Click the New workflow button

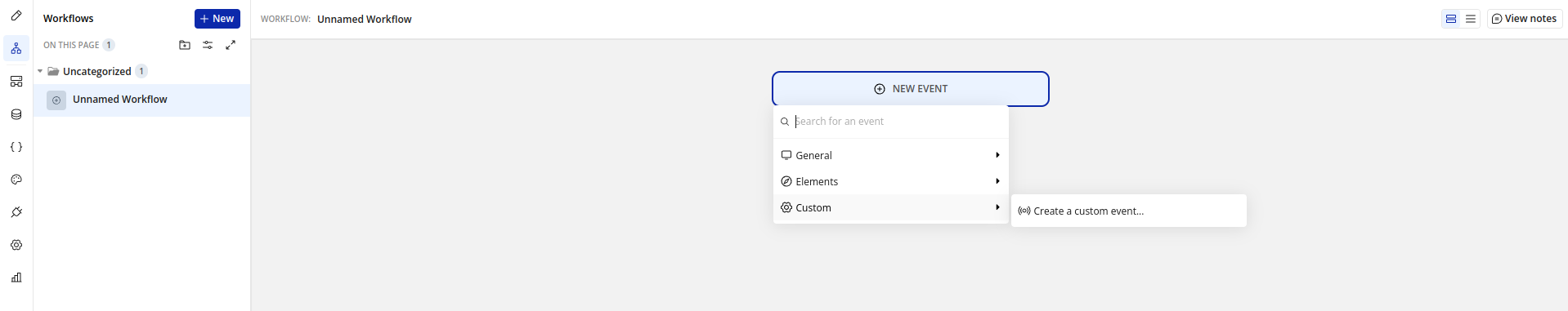(x=217, y=19)
